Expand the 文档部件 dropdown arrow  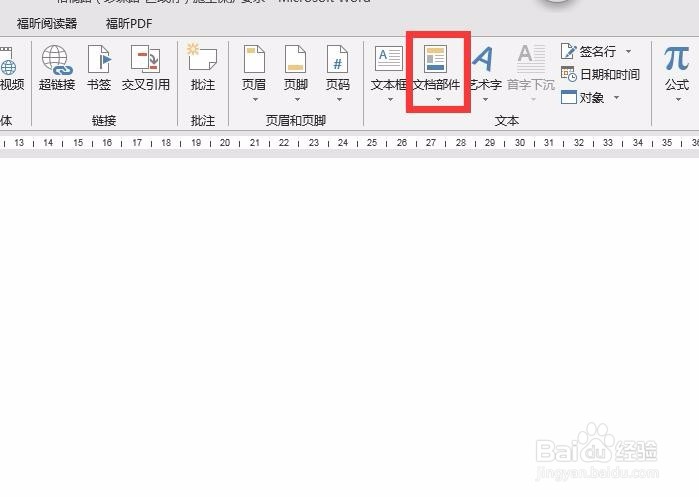pos(438,99)
